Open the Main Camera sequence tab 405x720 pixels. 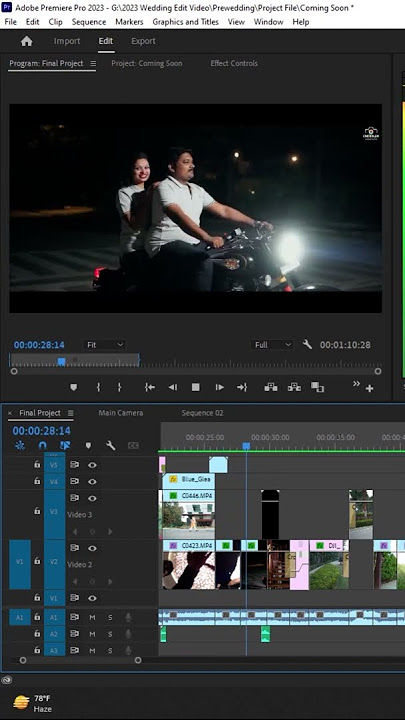[x=121, y=413]
